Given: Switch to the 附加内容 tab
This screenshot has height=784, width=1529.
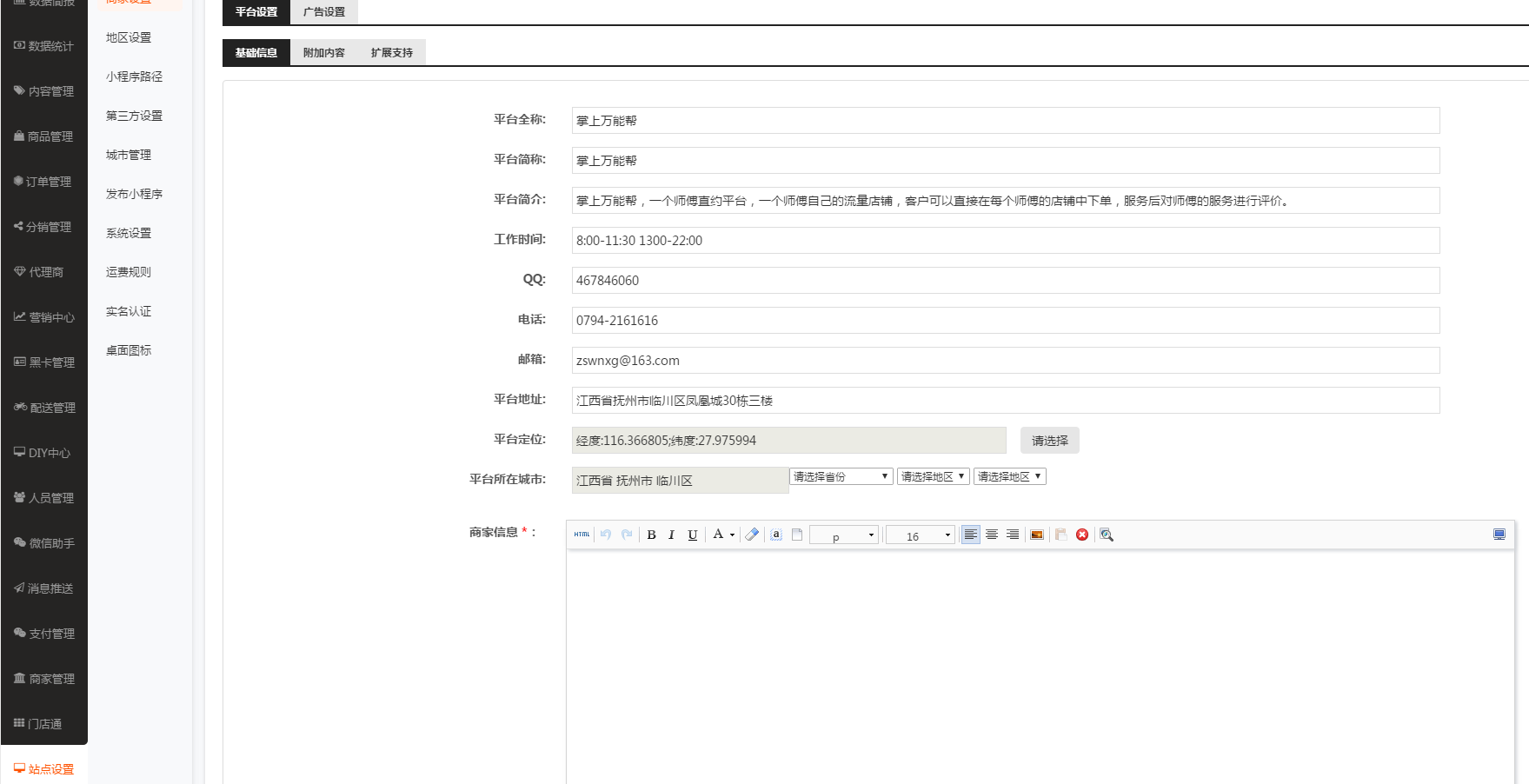Looking at the screenshot, I should [324, 53].
